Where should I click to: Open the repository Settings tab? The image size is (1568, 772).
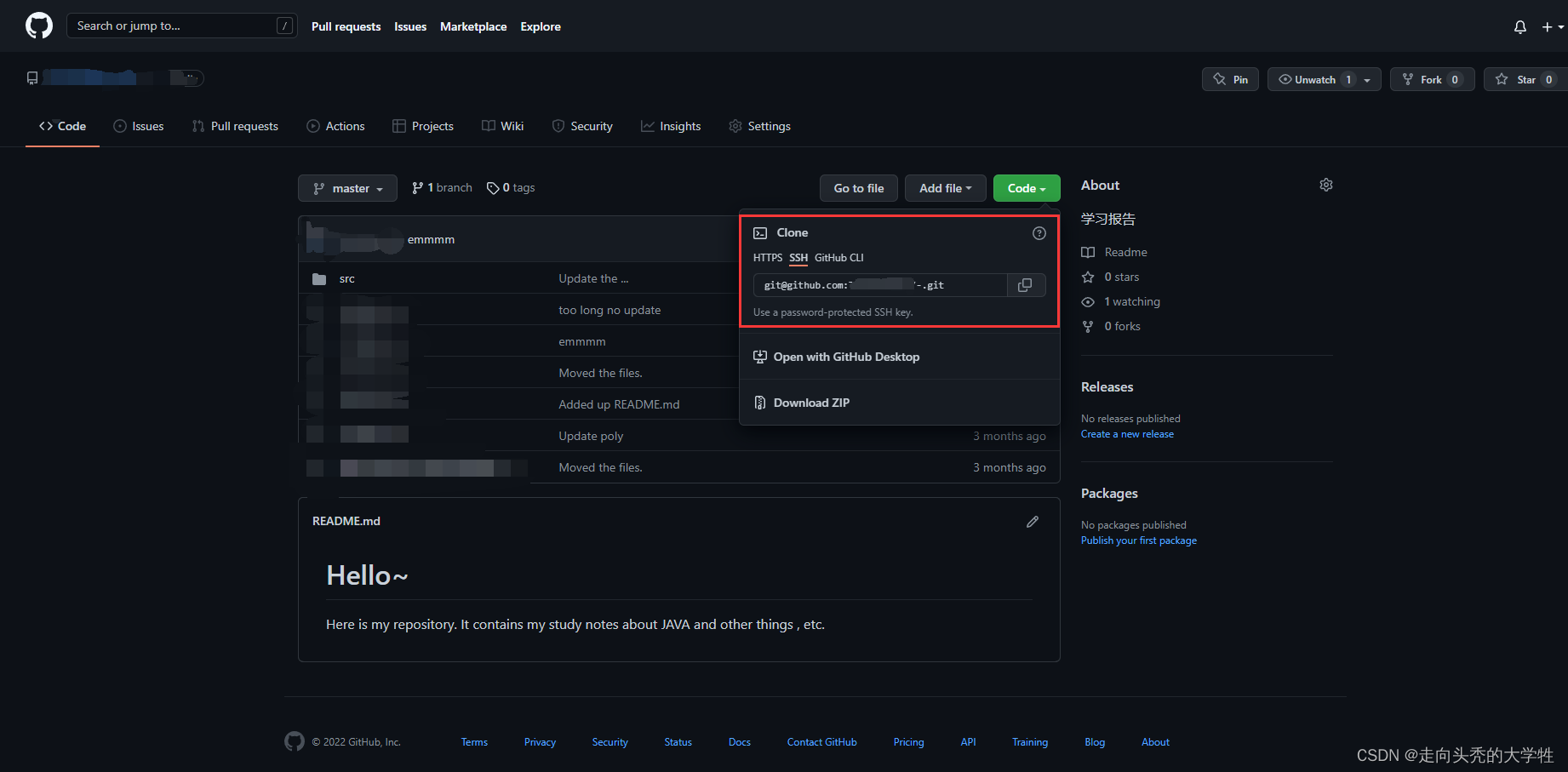(x=760, y=126)
